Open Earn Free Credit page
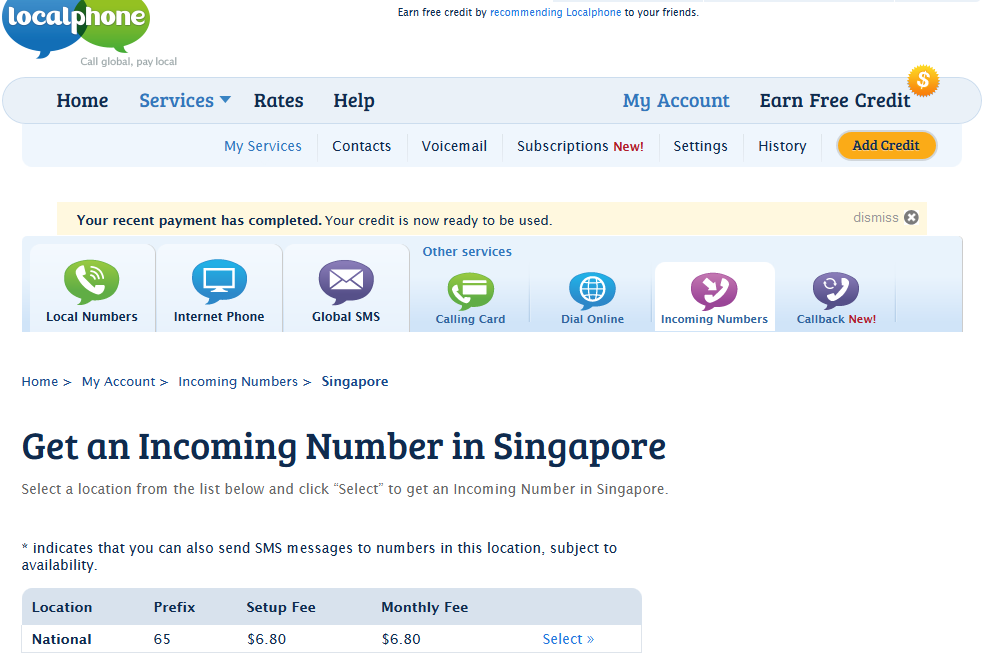 (835, 100)
